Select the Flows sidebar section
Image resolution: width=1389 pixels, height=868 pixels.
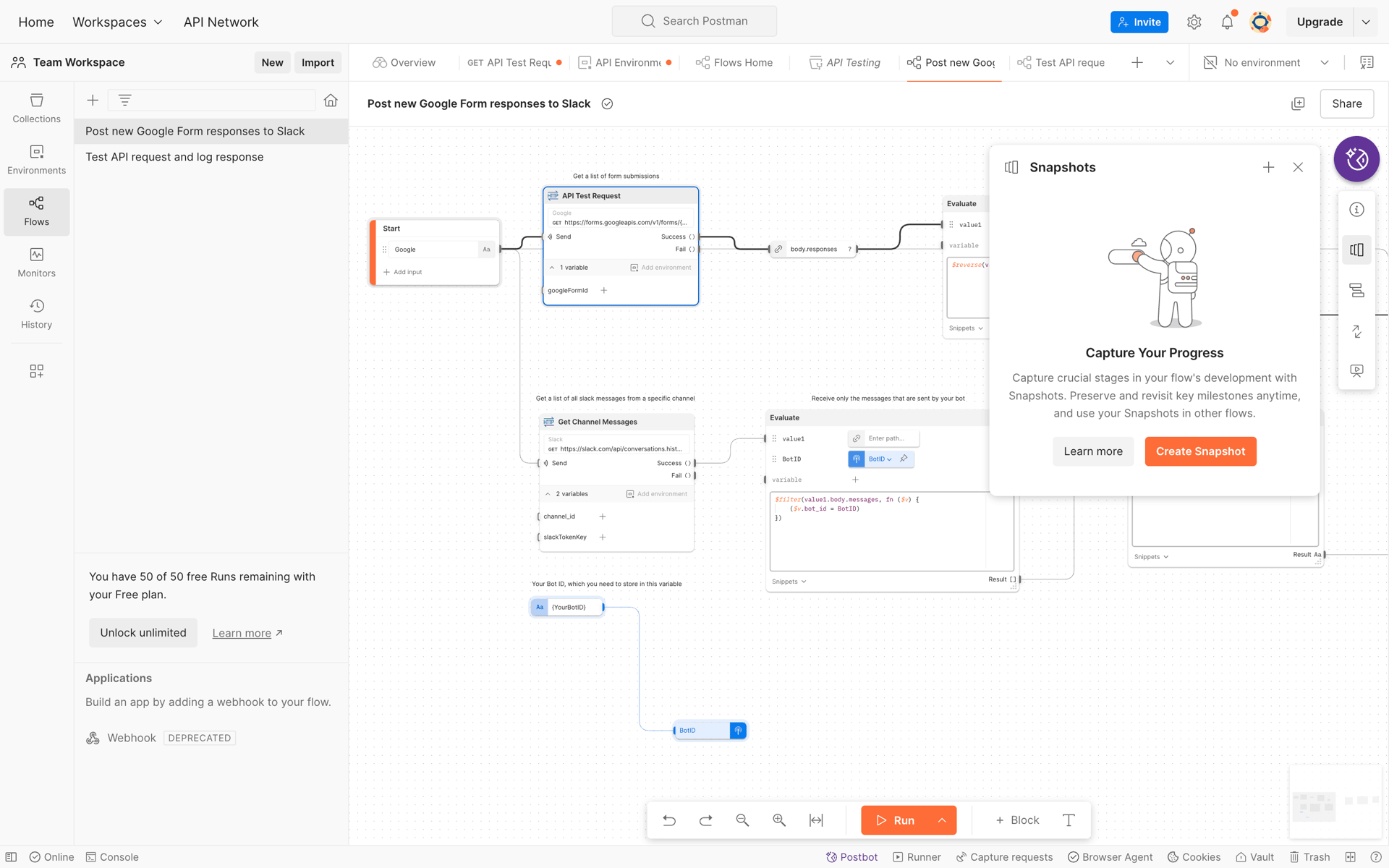click(36, 211)
